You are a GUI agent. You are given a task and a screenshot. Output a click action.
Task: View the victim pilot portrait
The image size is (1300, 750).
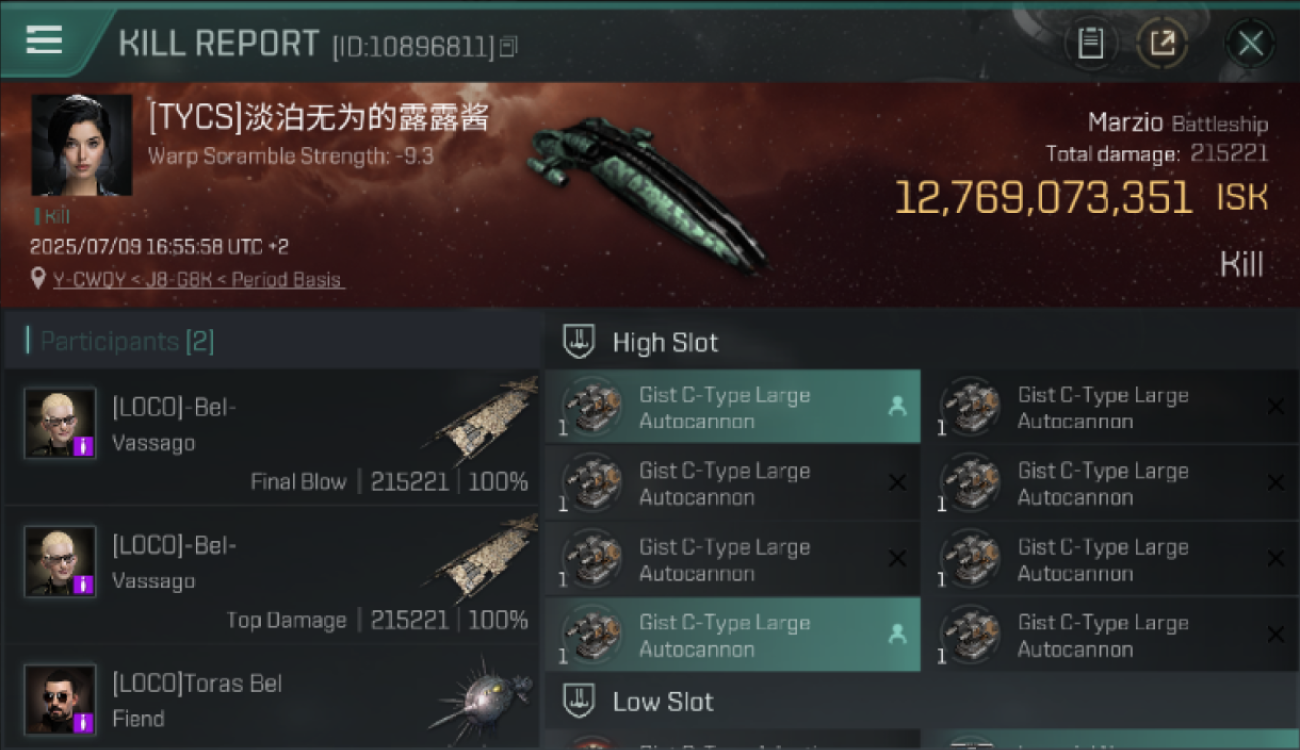click(82, 145)
